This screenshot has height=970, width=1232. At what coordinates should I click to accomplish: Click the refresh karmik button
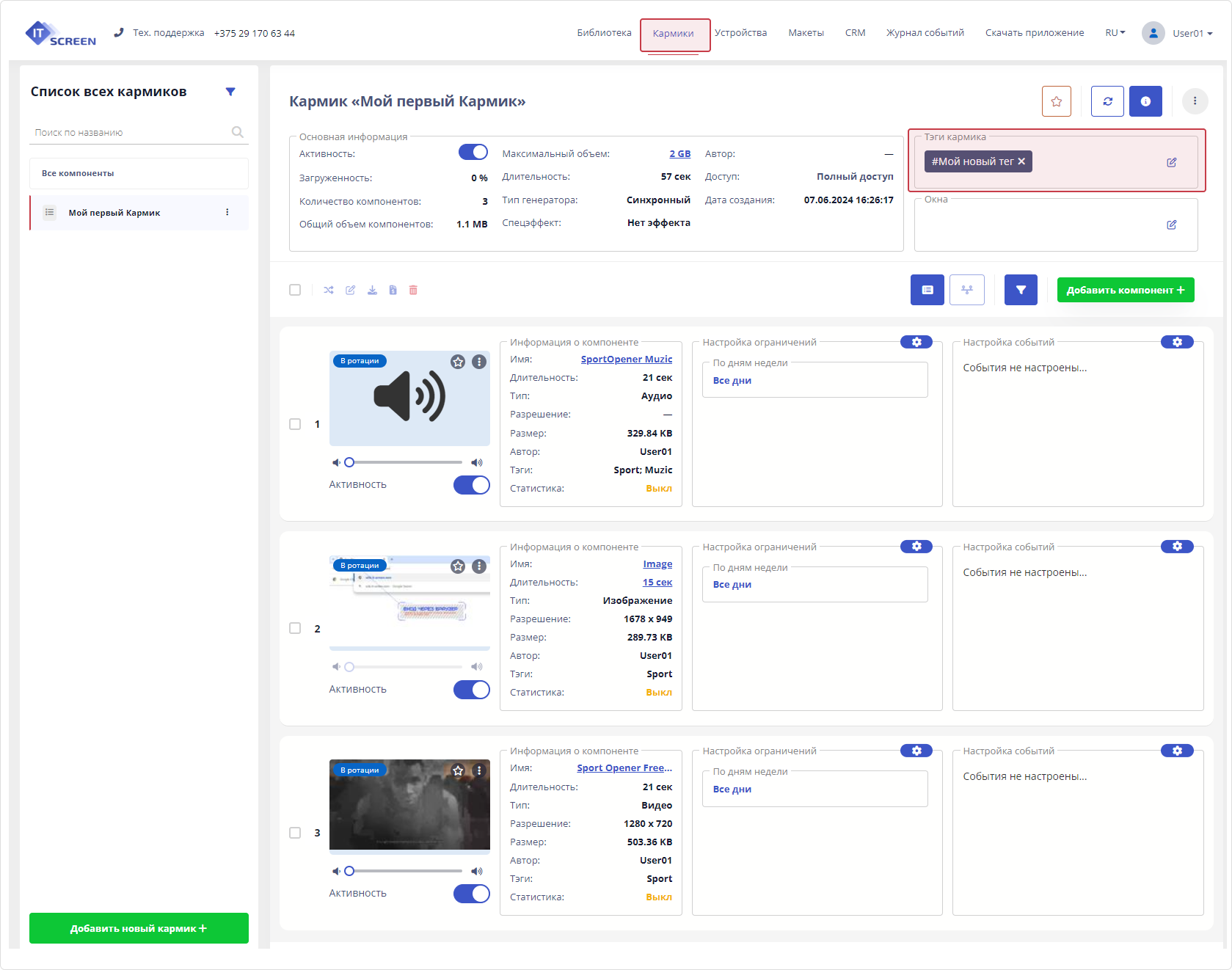tap(1107, 101)
